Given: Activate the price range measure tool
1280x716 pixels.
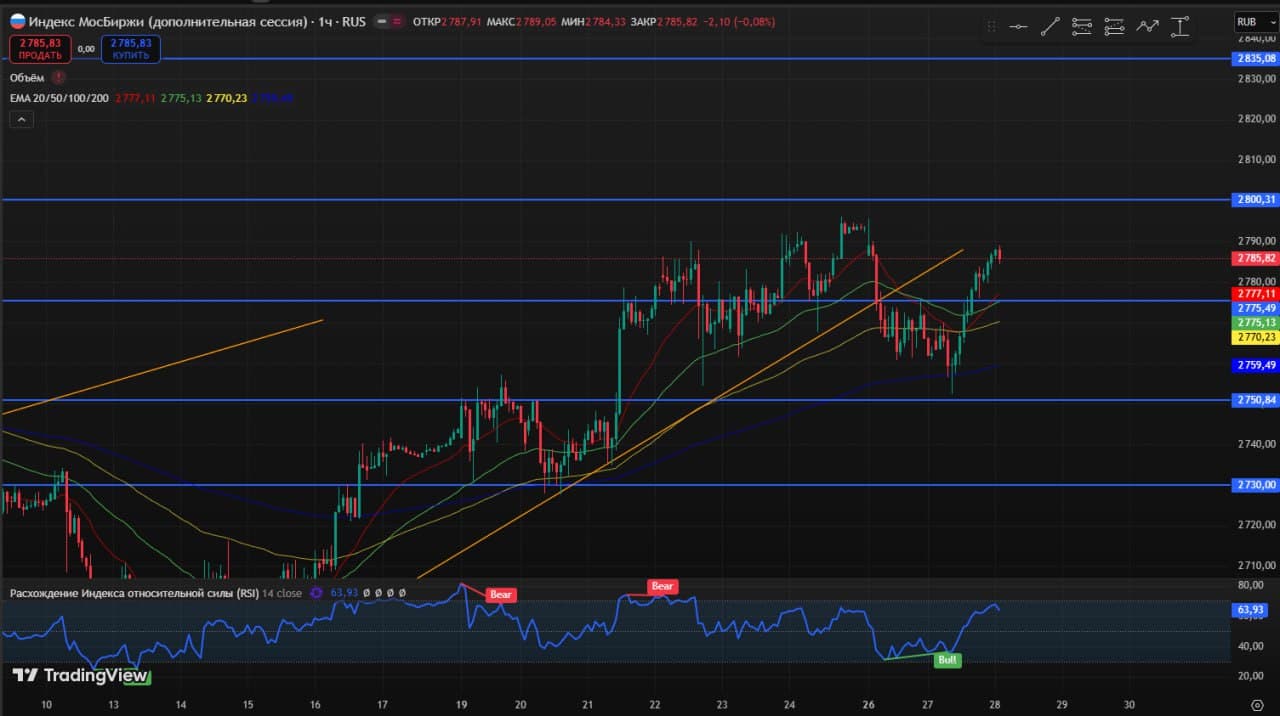Looking at the screenshot, I should [1180, 27].
